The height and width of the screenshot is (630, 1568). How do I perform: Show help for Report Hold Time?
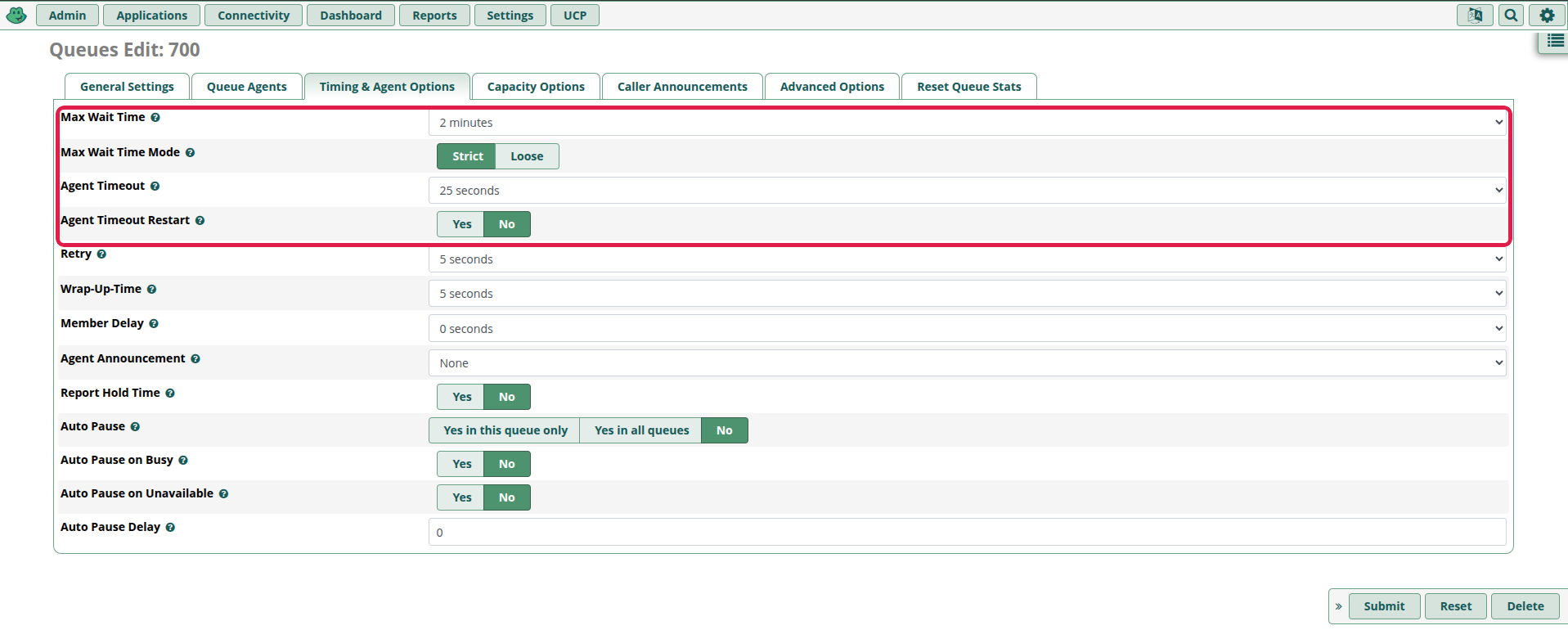point(170,394)
